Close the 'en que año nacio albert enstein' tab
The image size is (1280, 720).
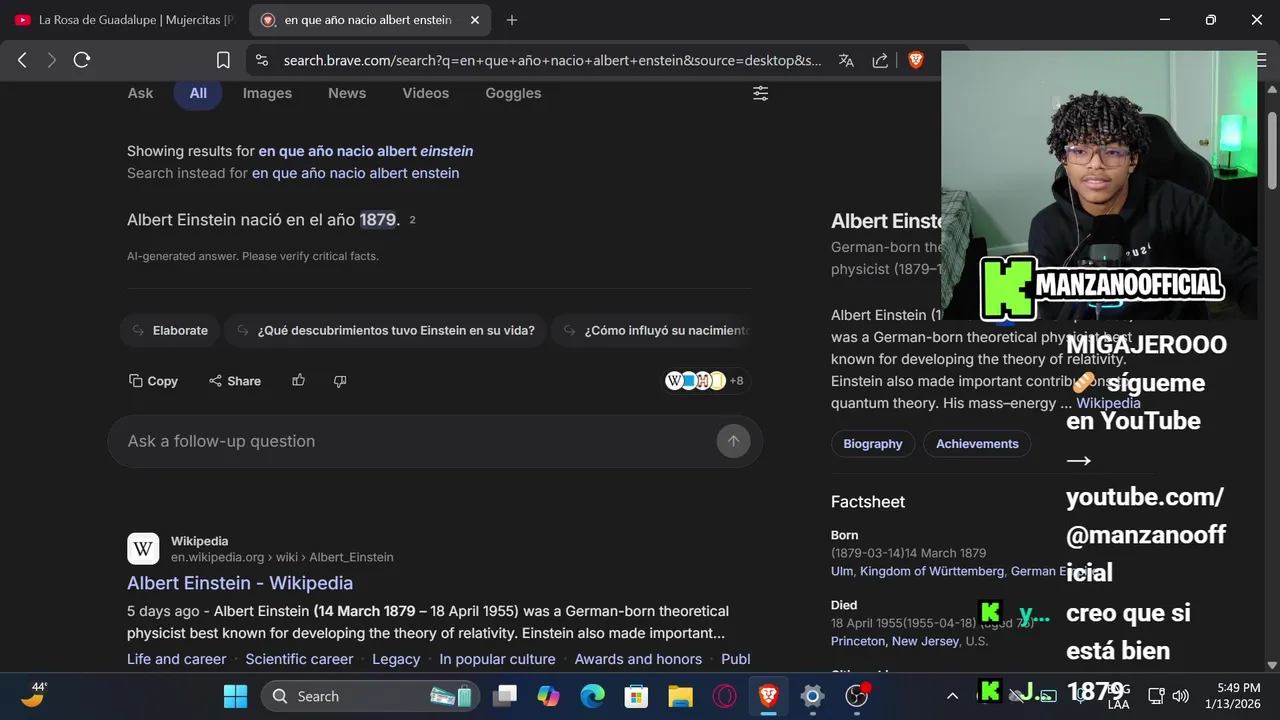(x=475, y=20)
